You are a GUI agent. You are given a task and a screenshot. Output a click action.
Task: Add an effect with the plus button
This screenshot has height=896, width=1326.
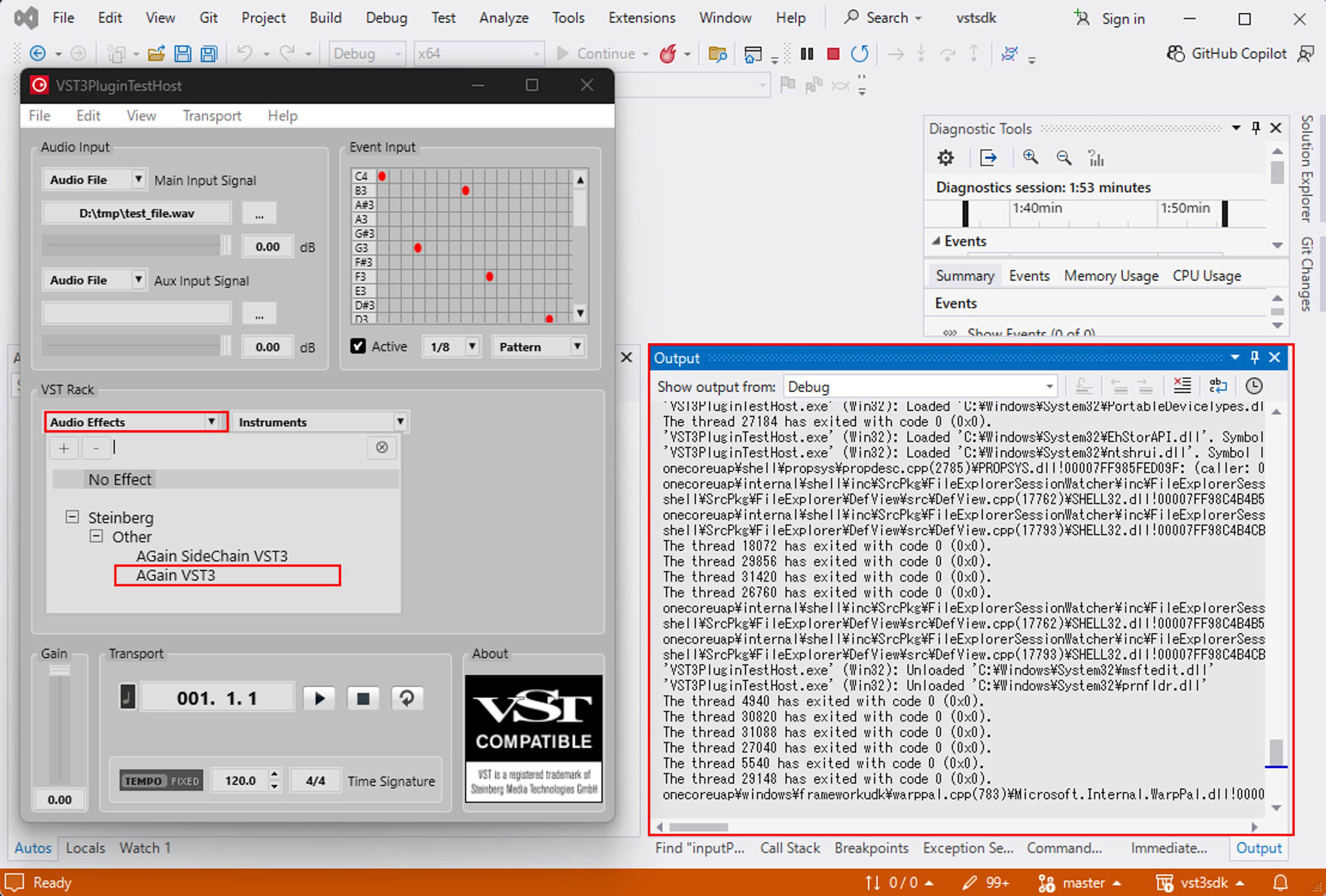pos(64,448)
